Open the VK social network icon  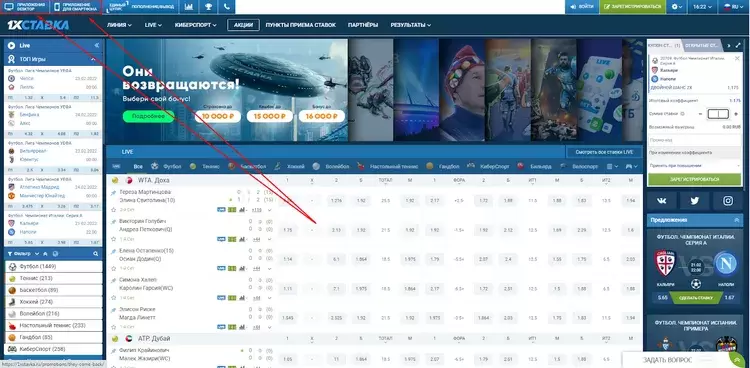(662, 201)
